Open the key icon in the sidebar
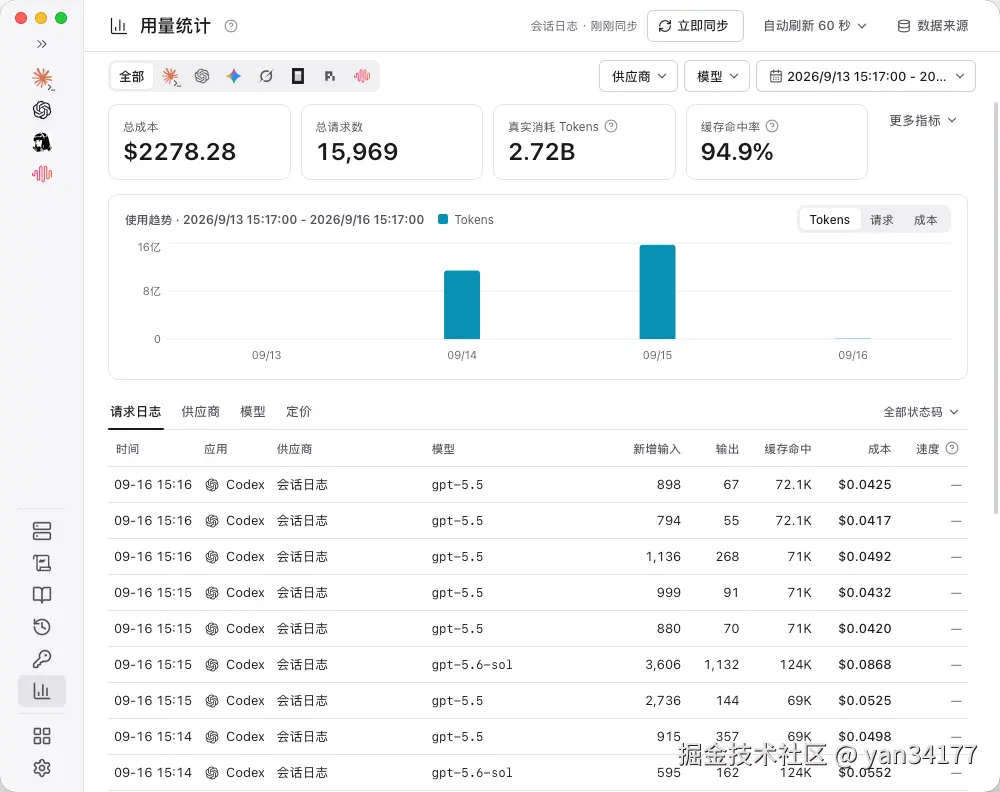The height and width of the screenshot is (792, 1000). (42, 659)
